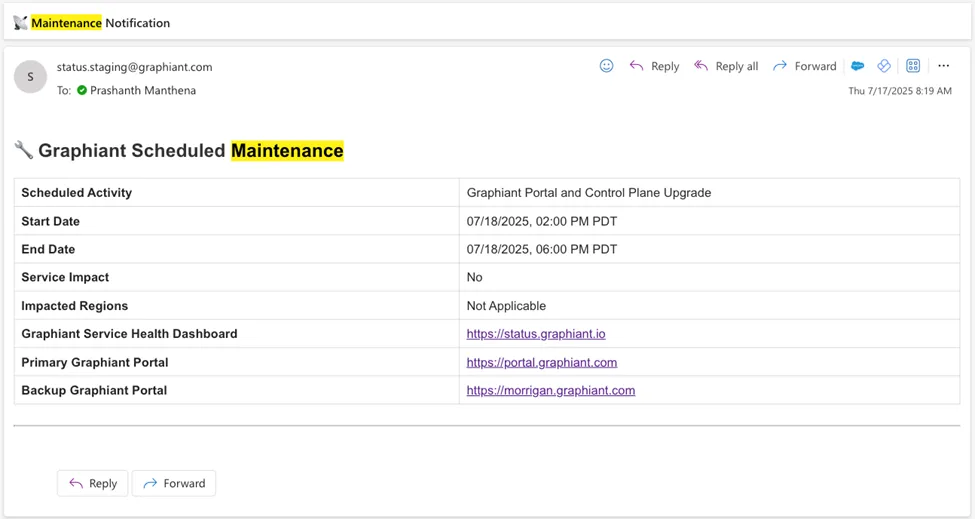
Task: Click the green presence indicator icon
Action: point(82,91)
